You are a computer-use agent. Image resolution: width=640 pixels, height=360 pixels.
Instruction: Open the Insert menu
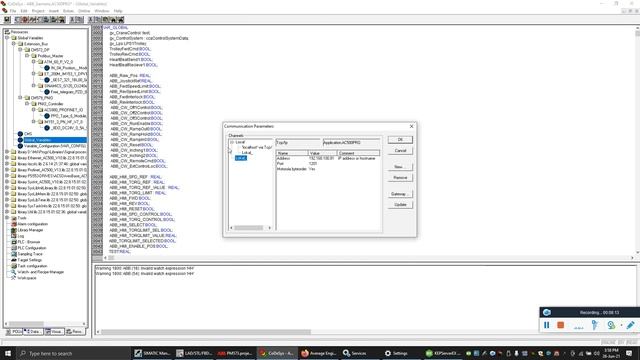pos(53,11)
